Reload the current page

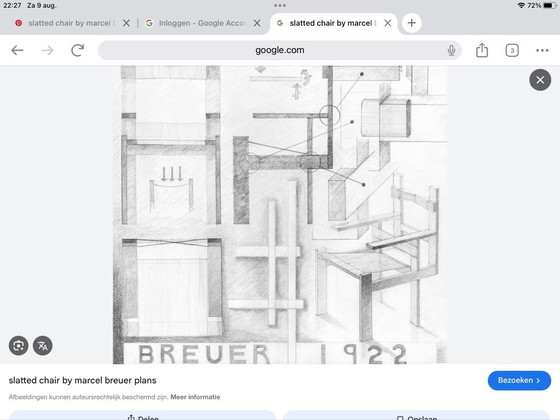click(78, 50)
